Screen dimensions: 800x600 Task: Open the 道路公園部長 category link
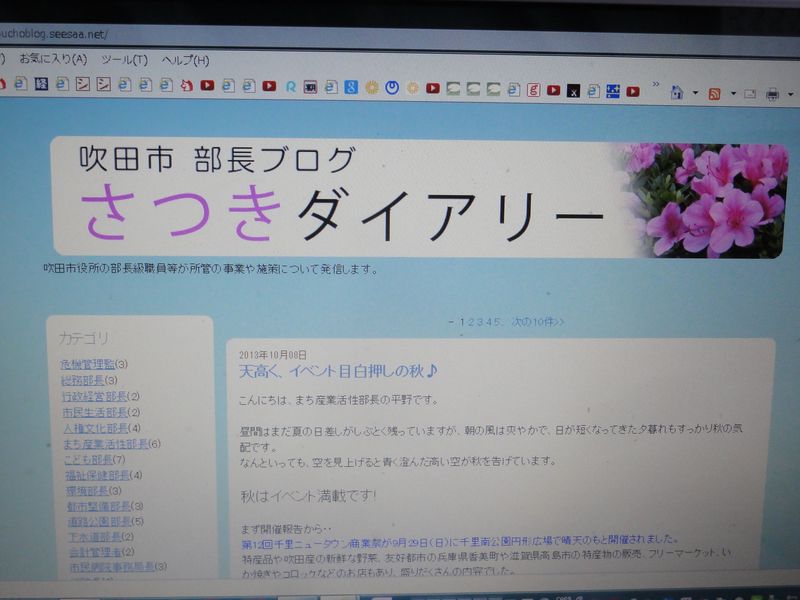pyautogui.click(x=100, y=521)
